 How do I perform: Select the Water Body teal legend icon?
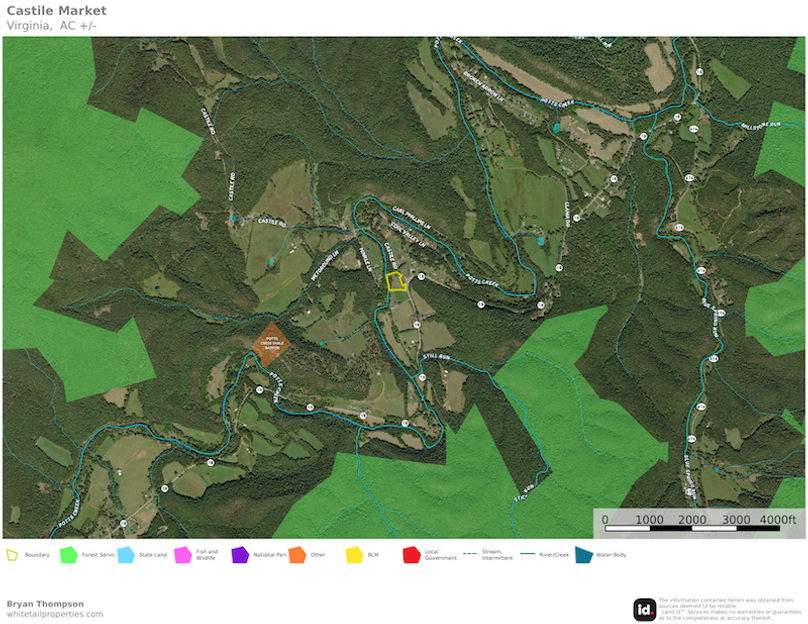tap(585, 552)
